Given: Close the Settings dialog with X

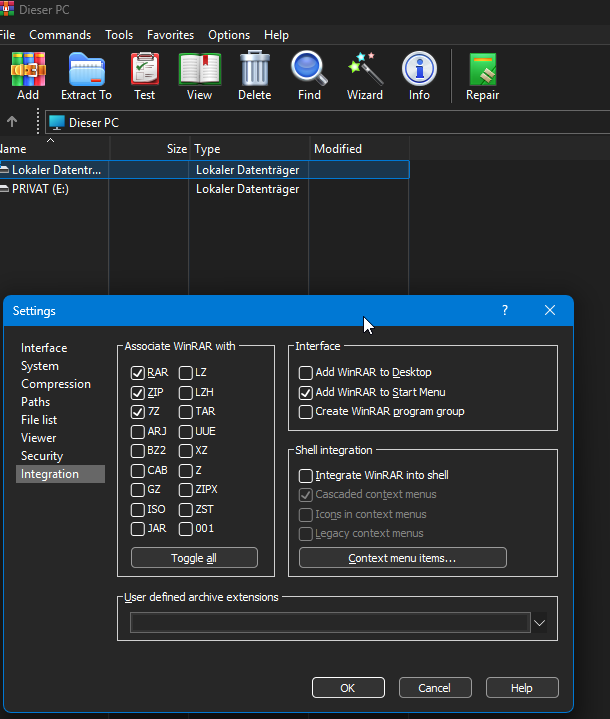Looking at the screenshot, I should point(550,310).
